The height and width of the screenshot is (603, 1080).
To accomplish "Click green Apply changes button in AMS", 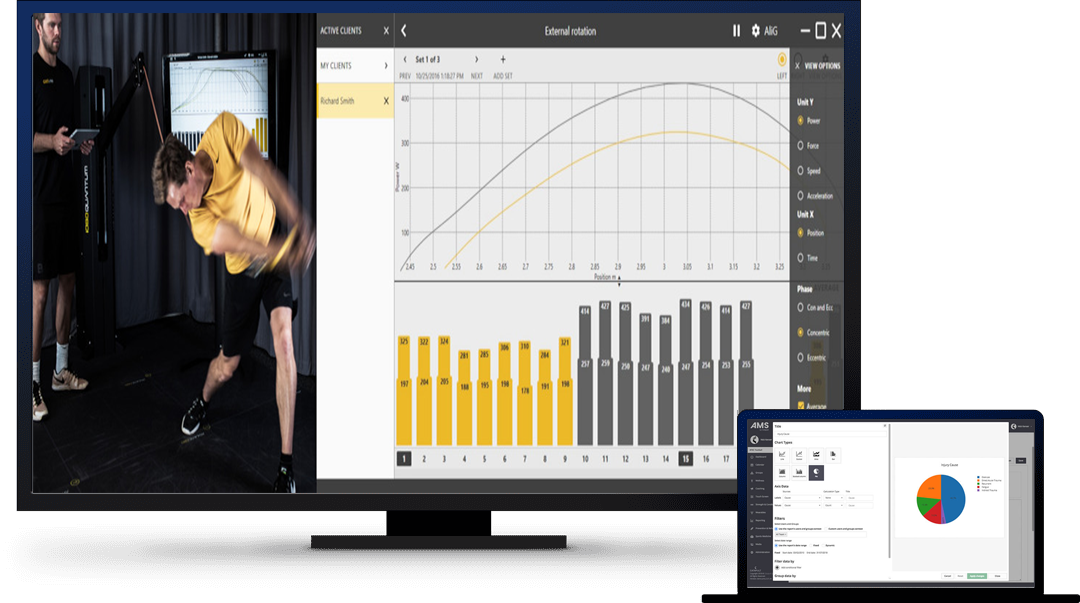I will (x=977, y=575).
